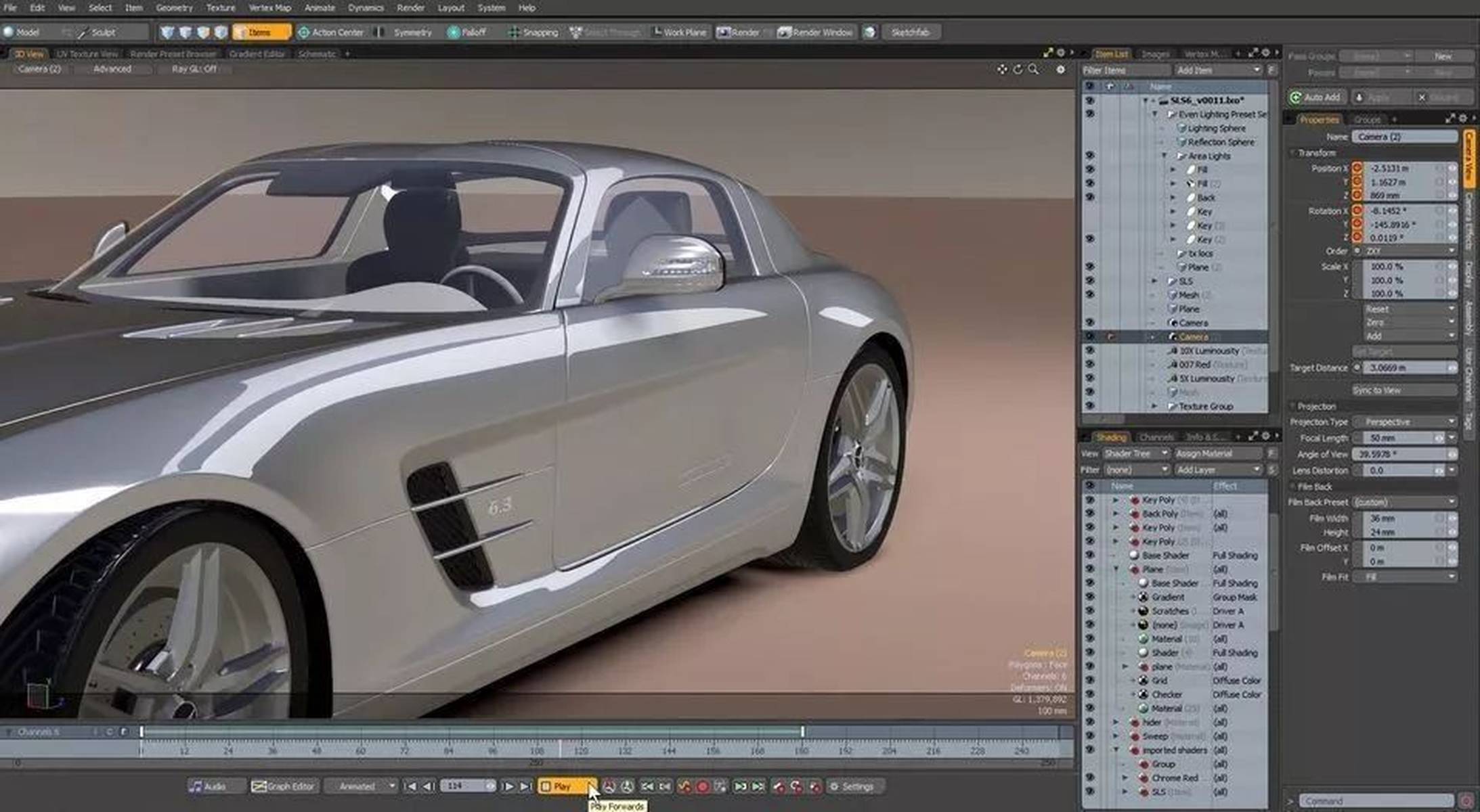This screenshot has height=812, width=1480.
Task: Switch to Channels tab in shading panel
Action: coord(1156,437)
